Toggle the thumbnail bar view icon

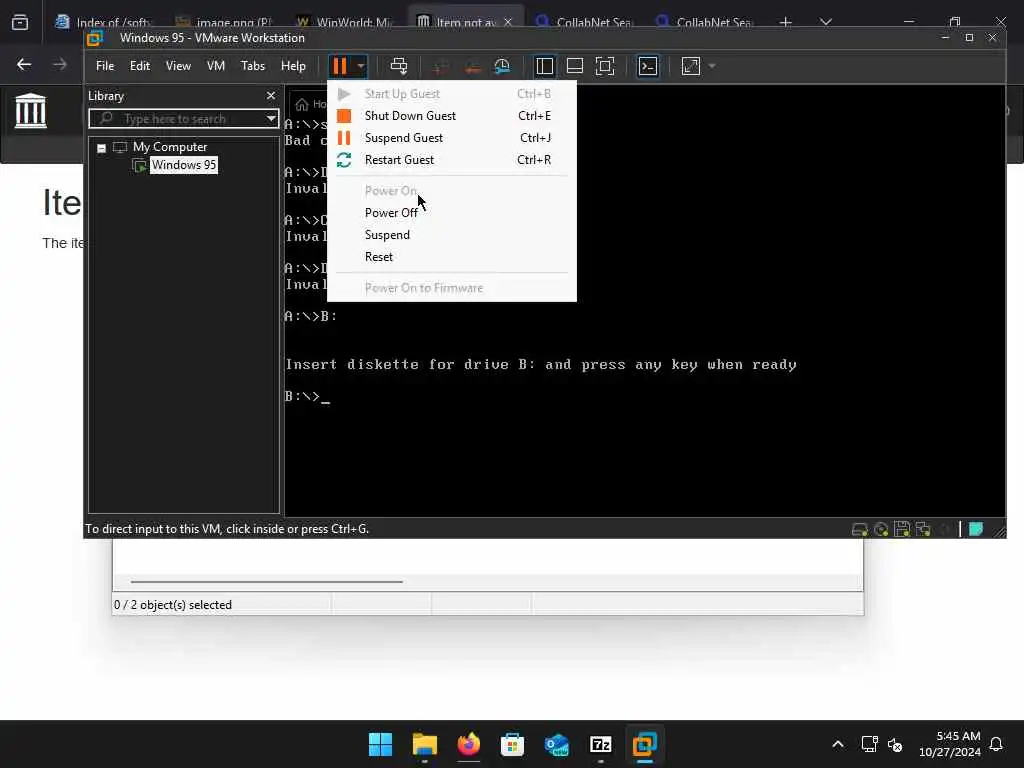coord(575,66)
